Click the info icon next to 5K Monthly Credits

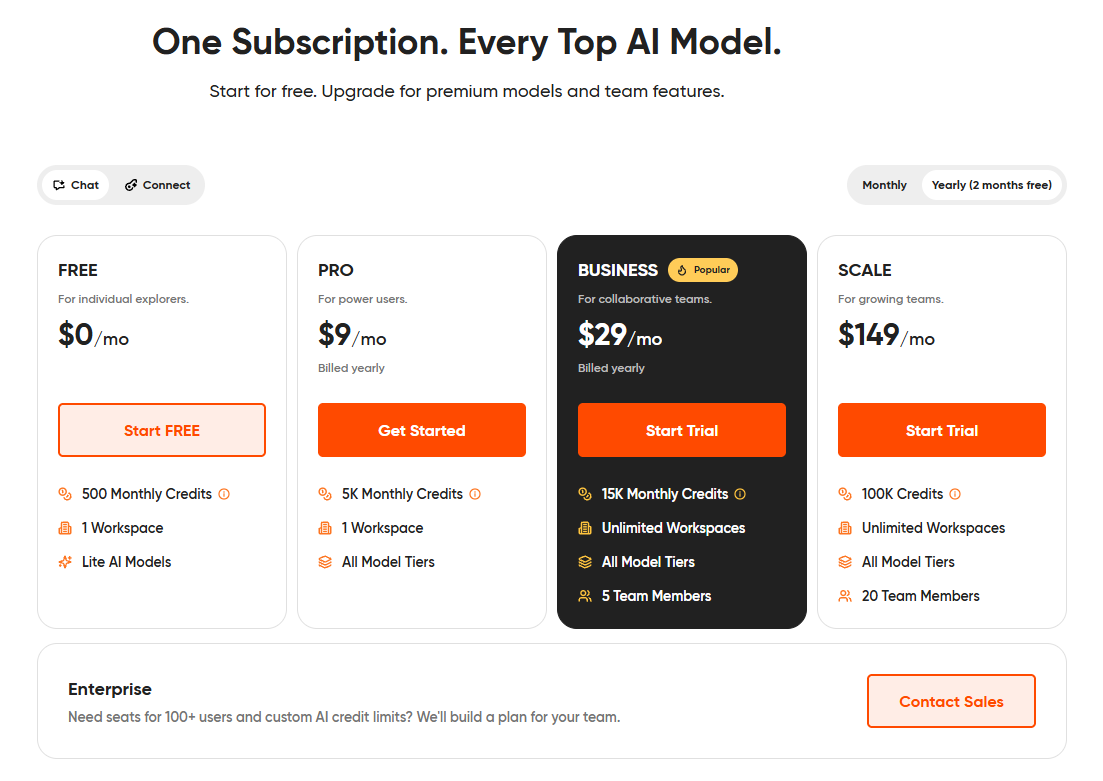[x=475, y=493]
